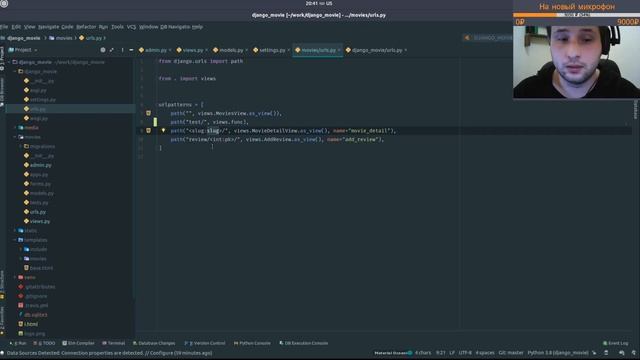This screenshot has height=360, width=640.
Task: Close the models.py editor tab
Action: [x=247, y=50]
